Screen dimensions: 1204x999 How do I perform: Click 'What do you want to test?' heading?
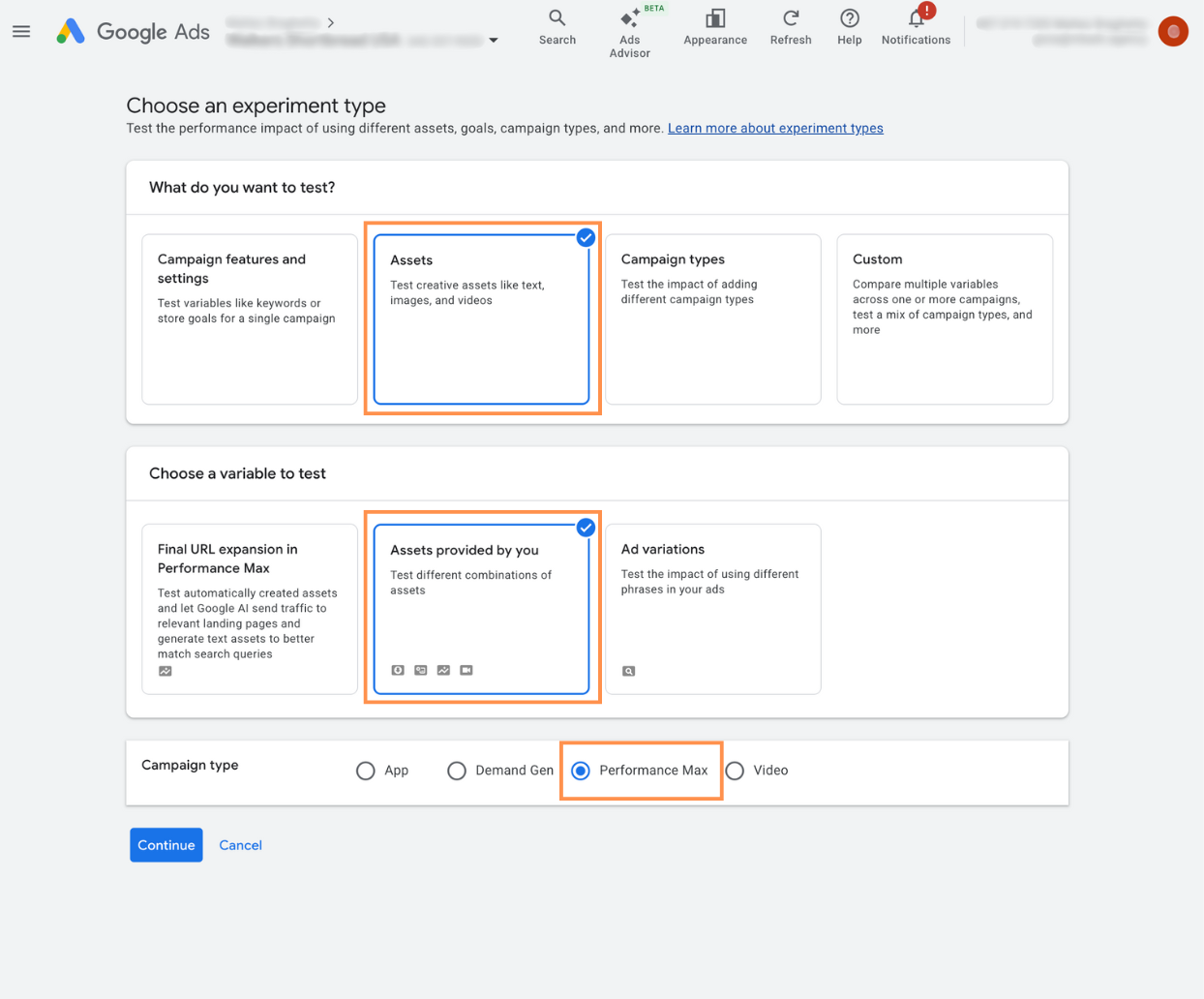[x=242, y=188]
